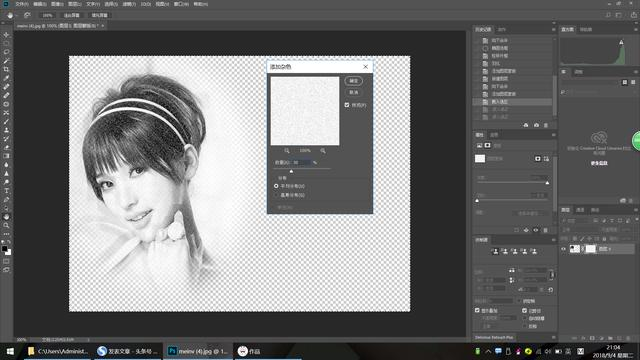Open search icon at top right

[608, 15]
